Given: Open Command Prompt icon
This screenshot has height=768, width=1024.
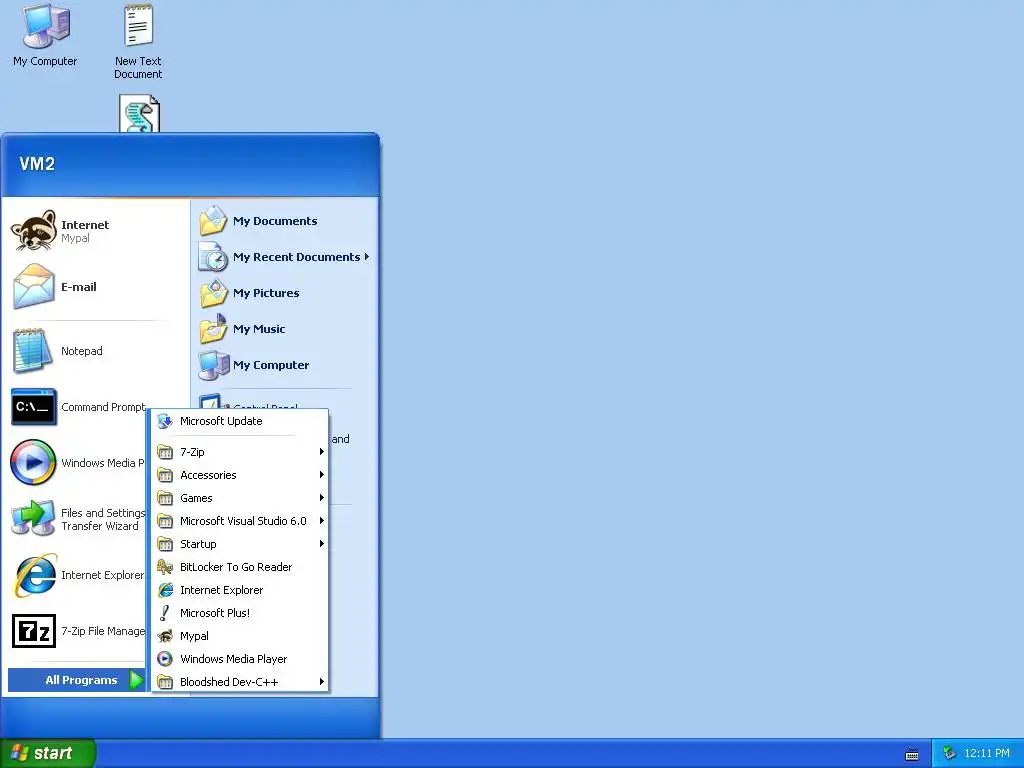Looking at the screenshot, I should pyautogui.click(x=33, y=407).
